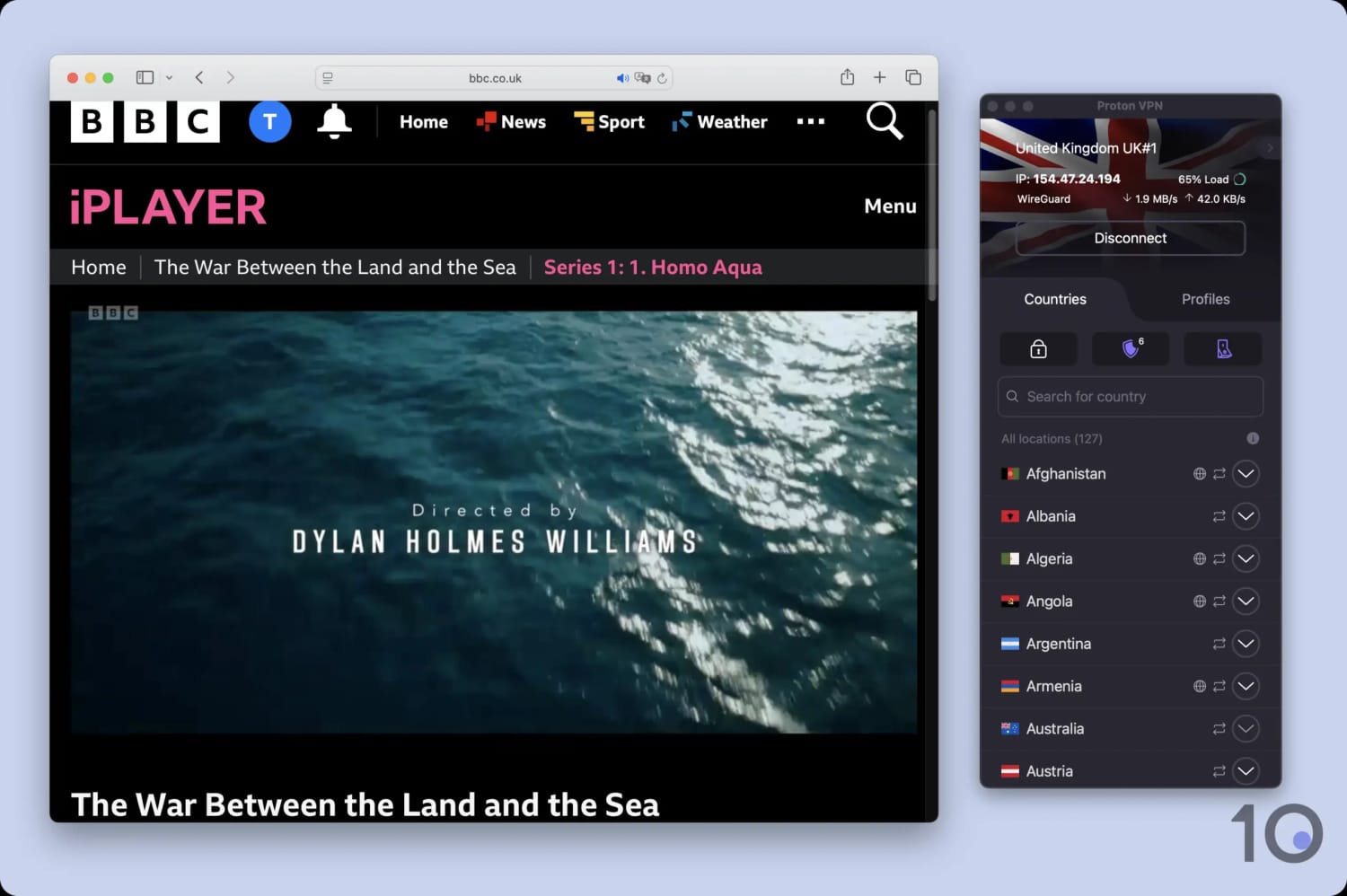Toggle Proton VPN Secure Core lock icon
This screenshot has width=1347, height=896.
point(1038,348)
